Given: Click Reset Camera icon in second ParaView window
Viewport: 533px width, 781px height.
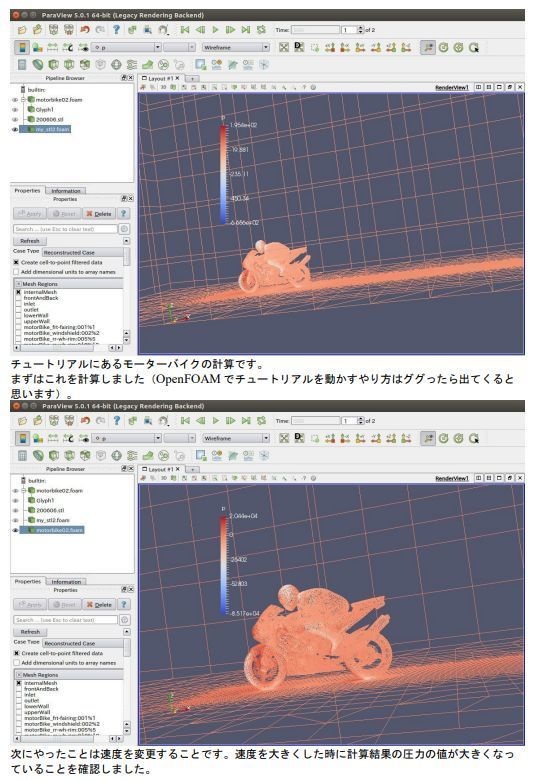Looking at the screenshot, I should click(284, 438).
